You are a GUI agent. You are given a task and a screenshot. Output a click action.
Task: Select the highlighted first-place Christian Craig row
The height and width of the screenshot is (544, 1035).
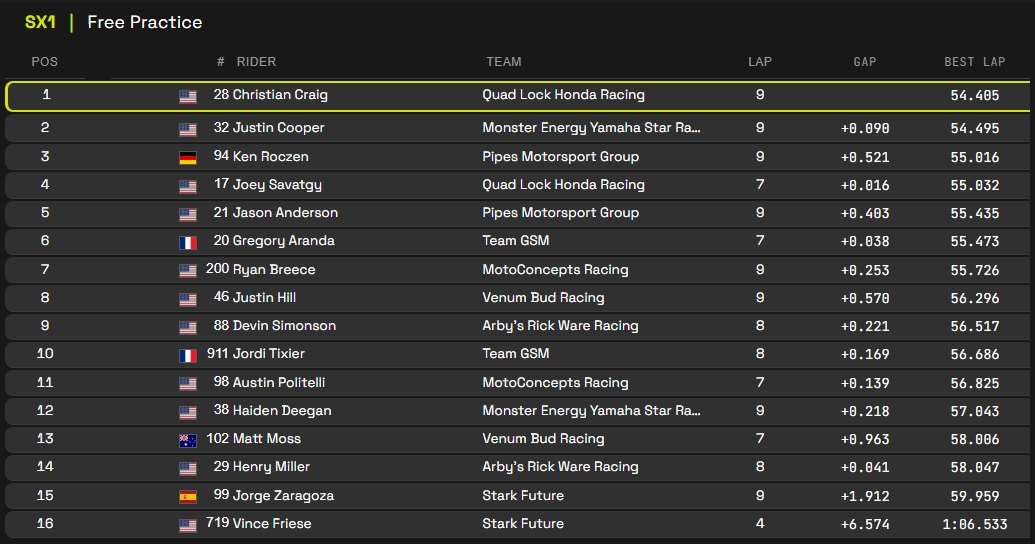(517, 96)
